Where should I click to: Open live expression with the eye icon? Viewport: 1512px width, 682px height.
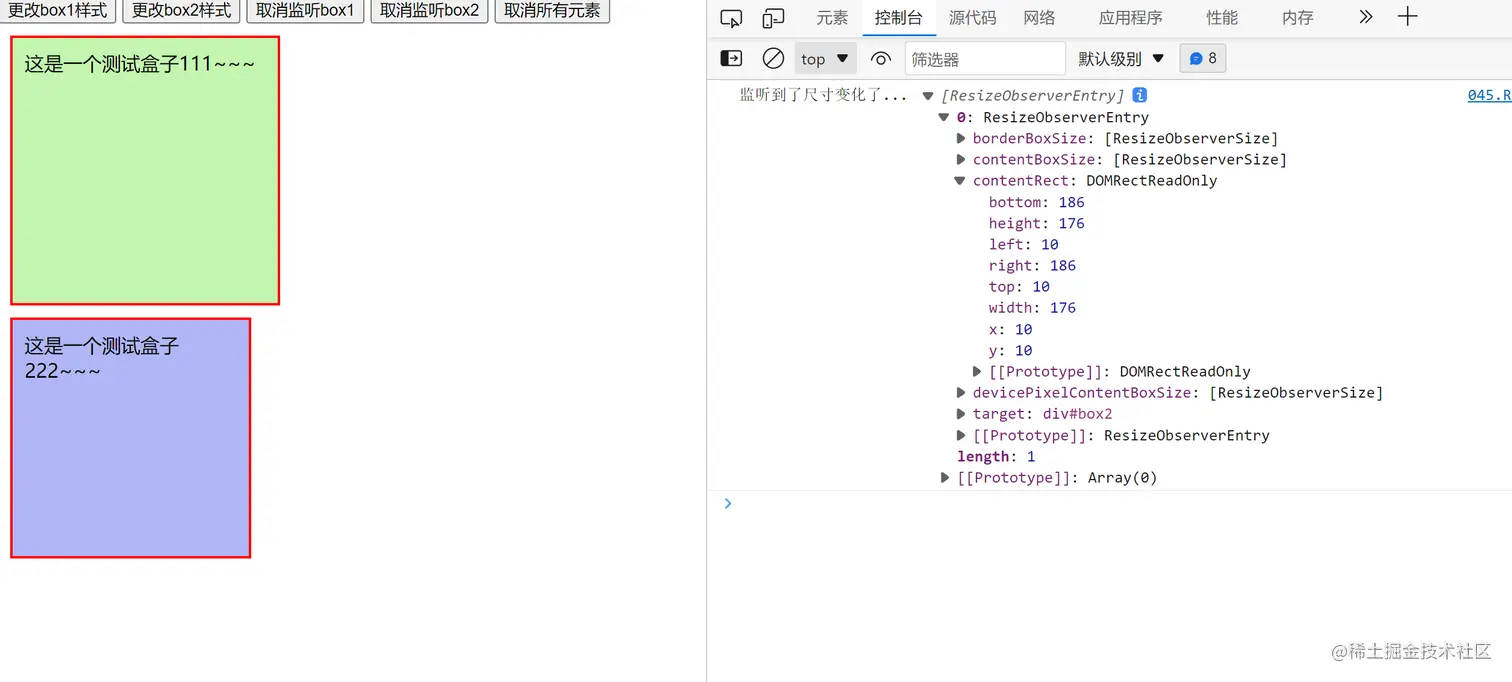pyautogui.click(x=880, y=59)
